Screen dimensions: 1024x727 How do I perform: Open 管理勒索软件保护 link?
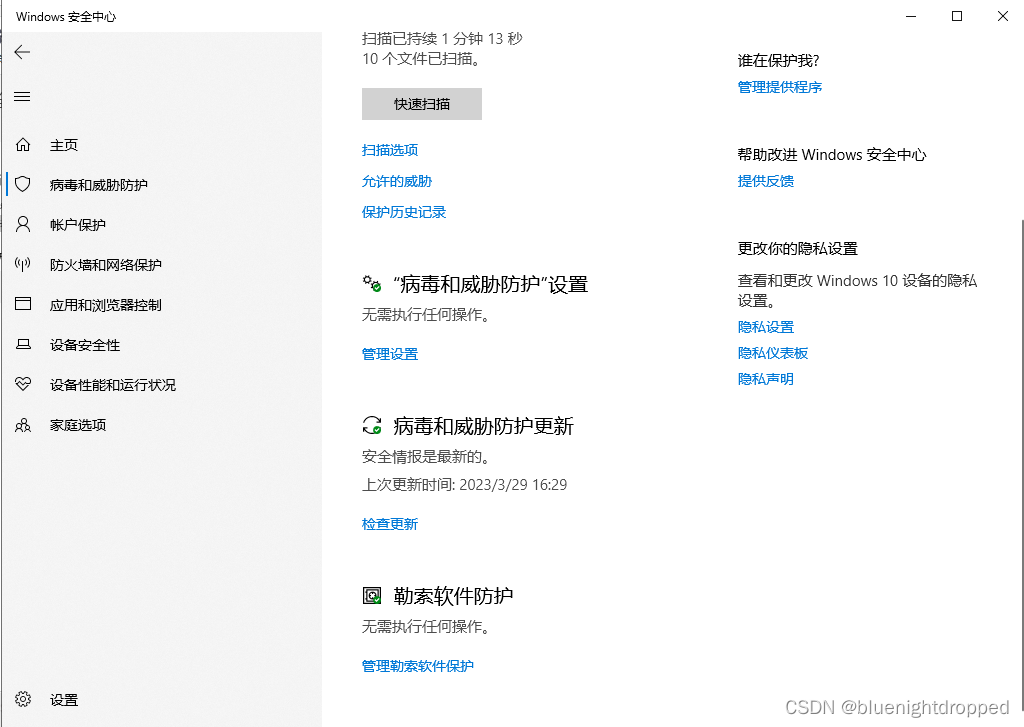418,666
